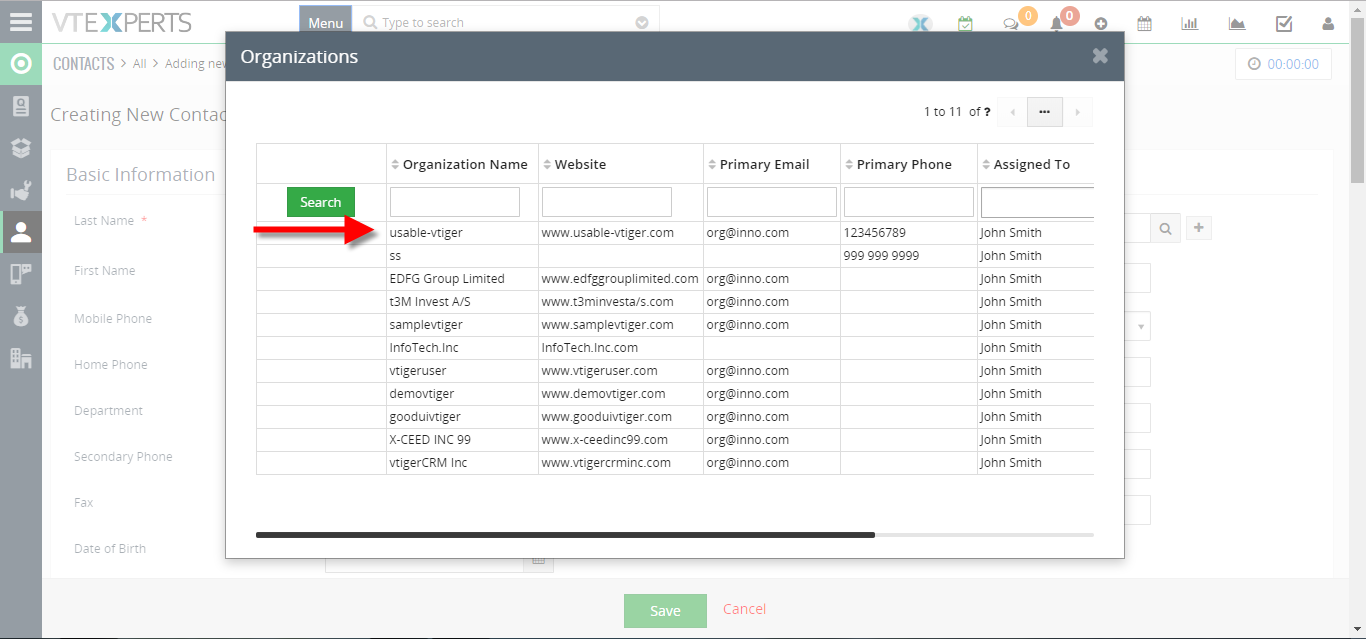Image resolution: width=1366 pixels, height=639 pixels.
Task: Select X-CEED INC 99
Action: click(x=430, y=440)
